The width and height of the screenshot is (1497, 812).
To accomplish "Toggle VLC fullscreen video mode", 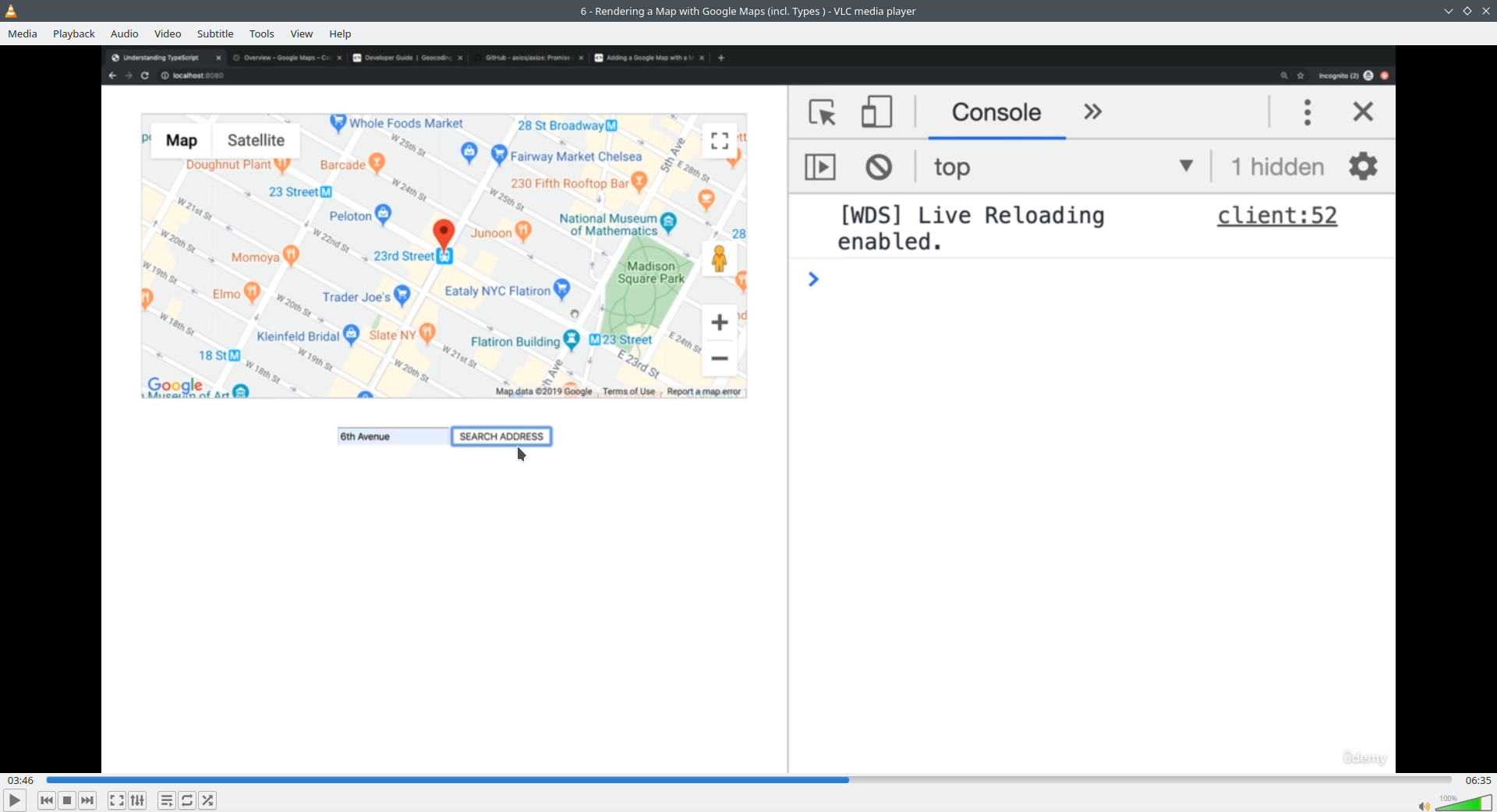I will [x=117, y=800].
